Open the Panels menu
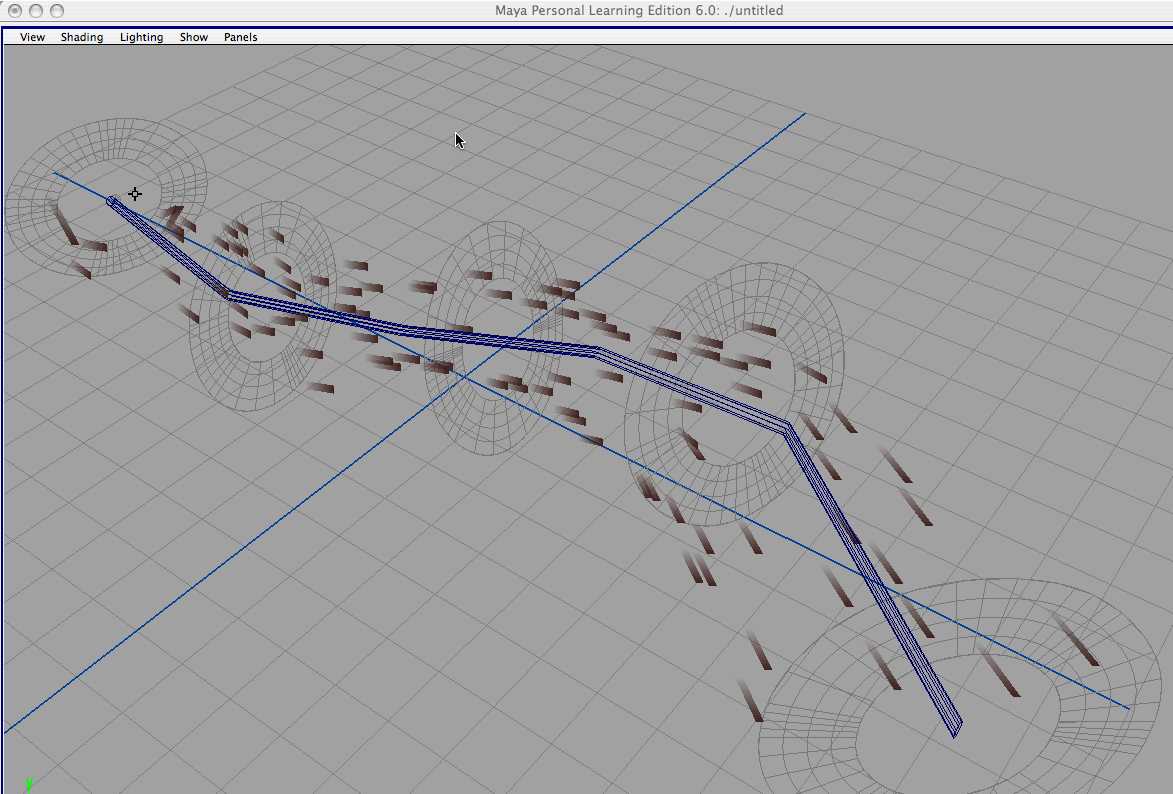Image resolution: width=1173 pixels, height=794 pixels. [240, 37]
